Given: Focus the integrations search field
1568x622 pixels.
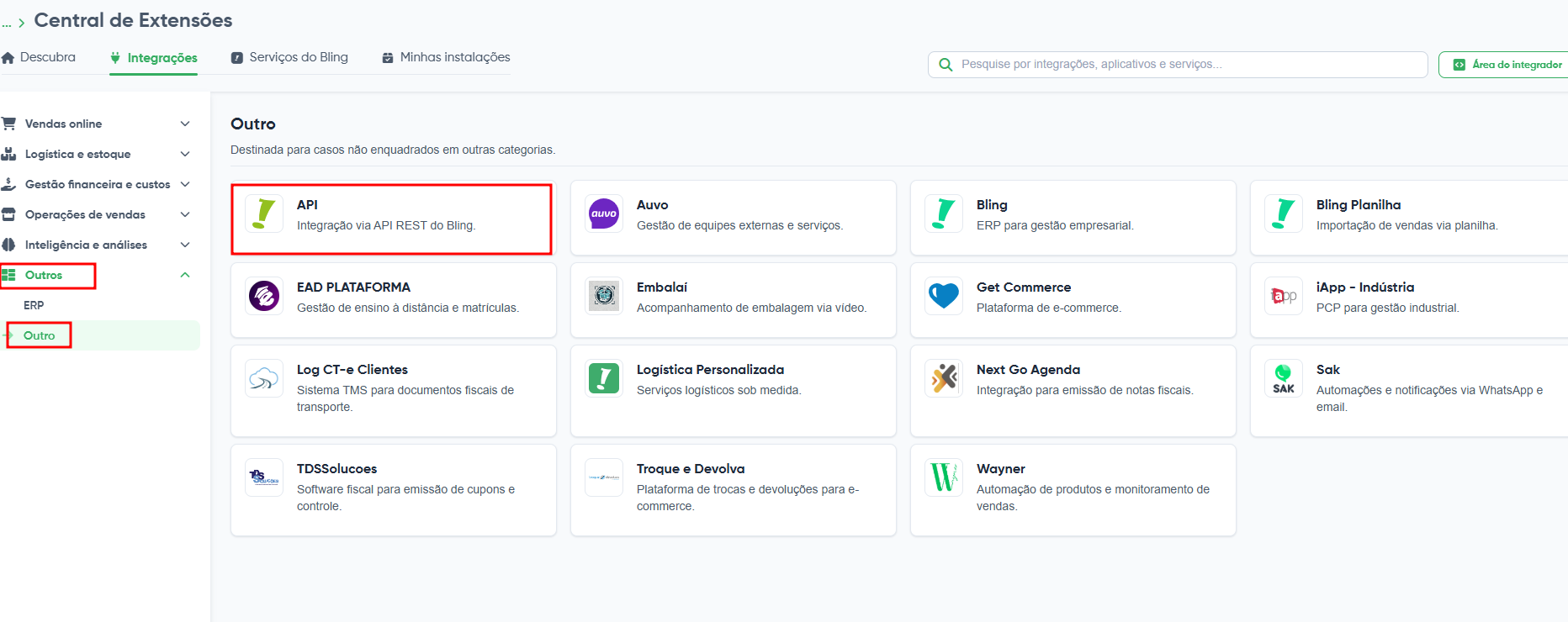Looking at the screenshot, I should [1178, 65].
